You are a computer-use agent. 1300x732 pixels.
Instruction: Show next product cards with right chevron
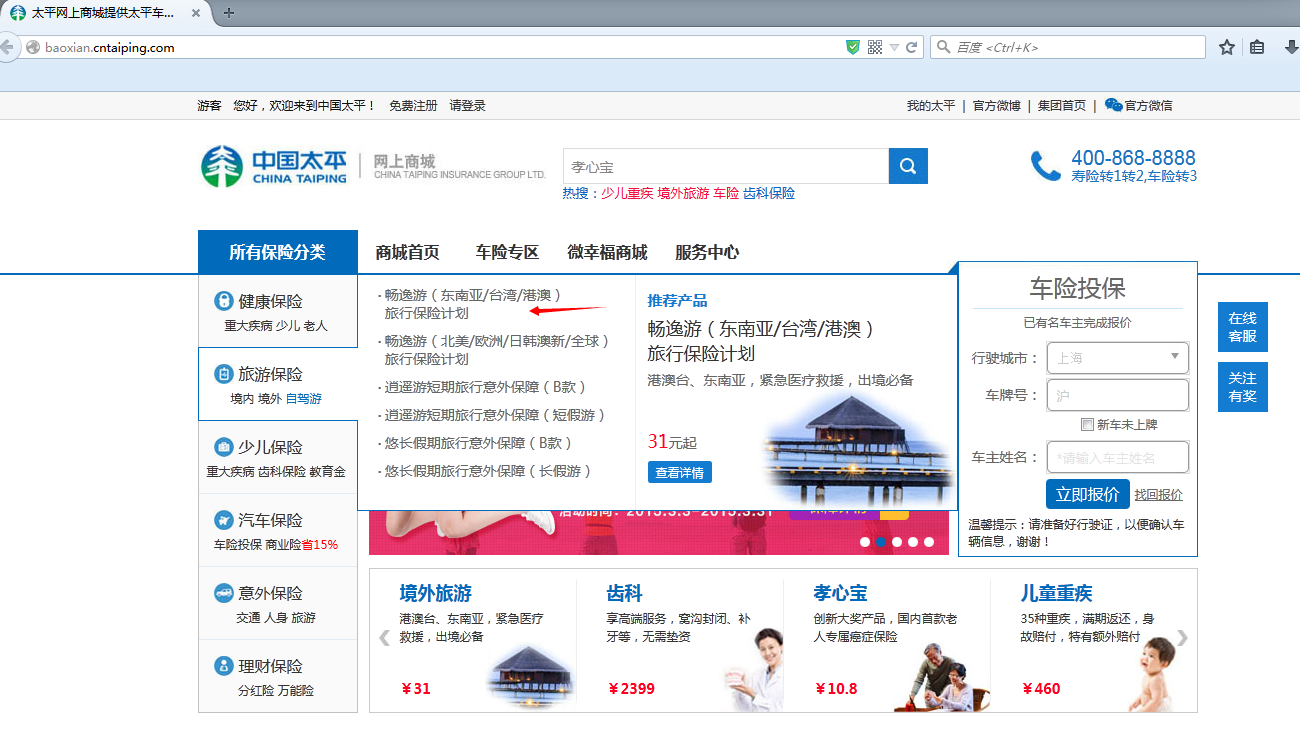[x=1182, y=638]
